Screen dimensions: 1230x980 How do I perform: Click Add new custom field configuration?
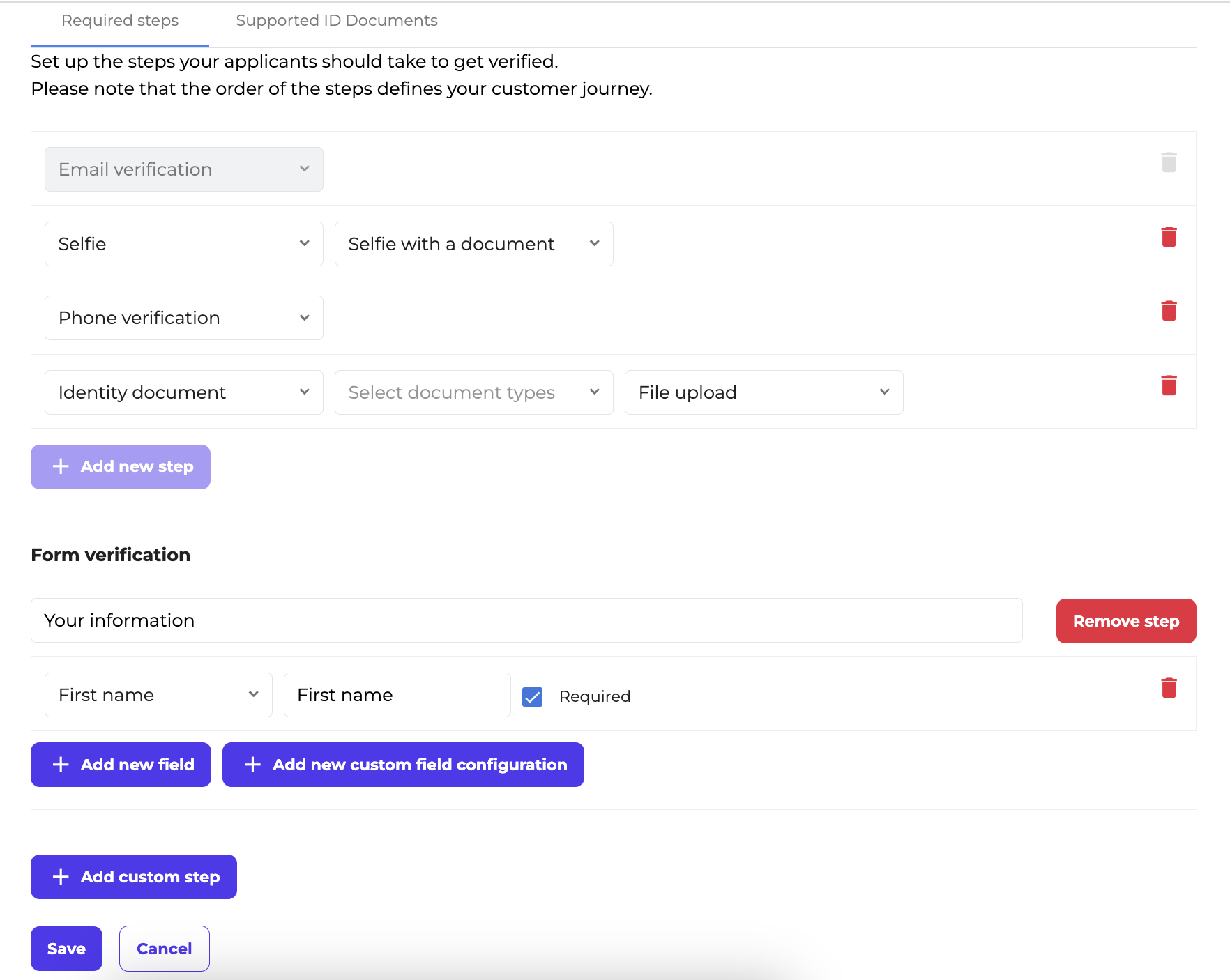coord(403,765)
